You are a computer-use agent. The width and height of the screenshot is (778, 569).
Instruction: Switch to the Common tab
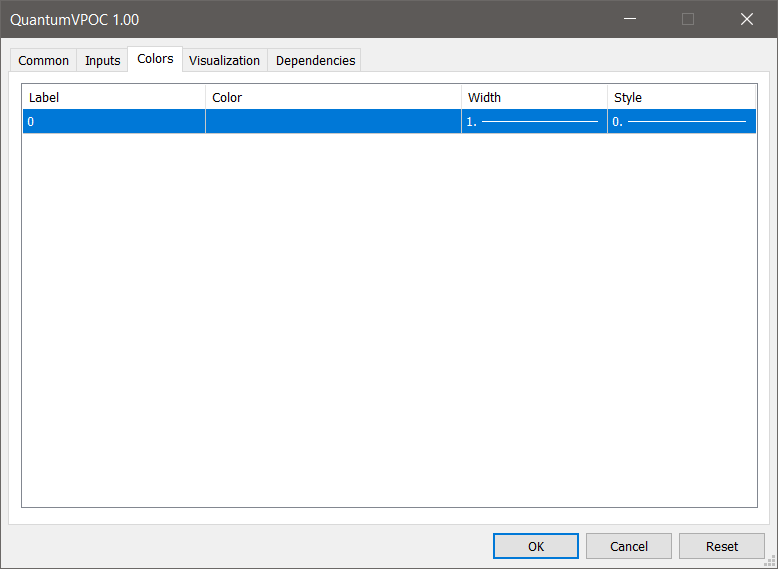(x=44, y=61)
